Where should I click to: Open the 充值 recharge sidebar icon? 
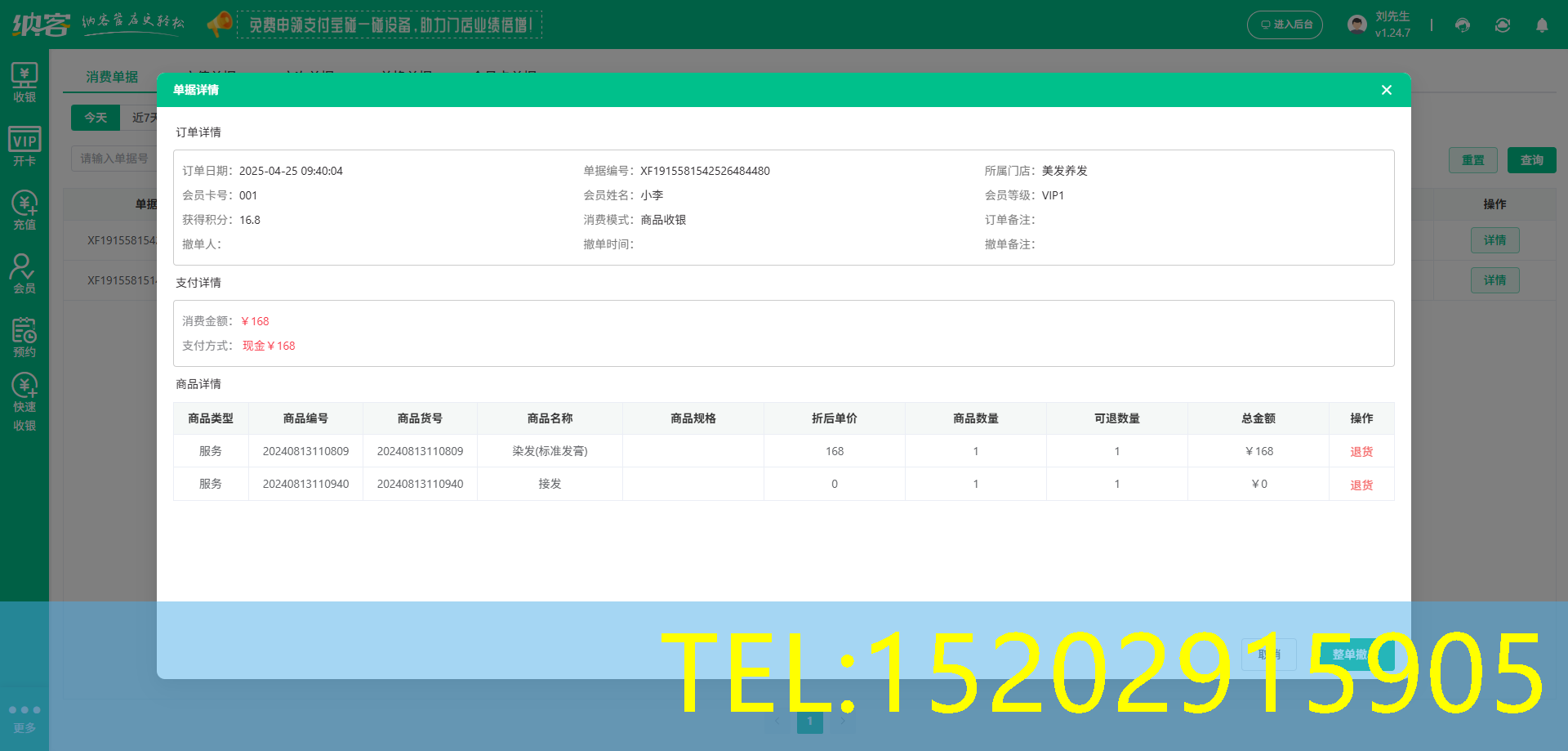tap(24, 210)
